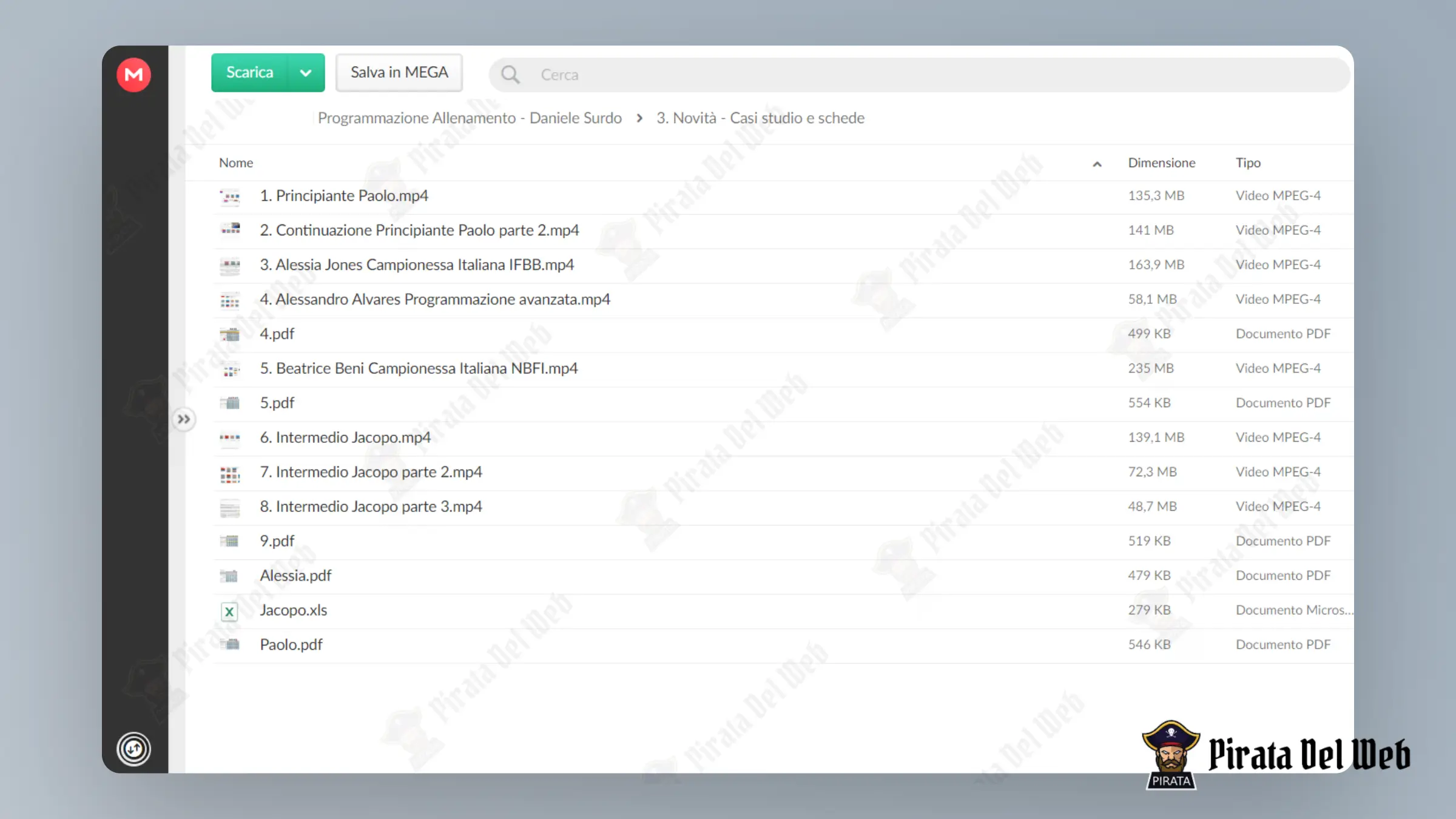This screenshot has width=1456, height=819.
Task: Select 3. Alessia Jones Campionessa Italiana IFBB.mp4
Action: click(417, 265)
